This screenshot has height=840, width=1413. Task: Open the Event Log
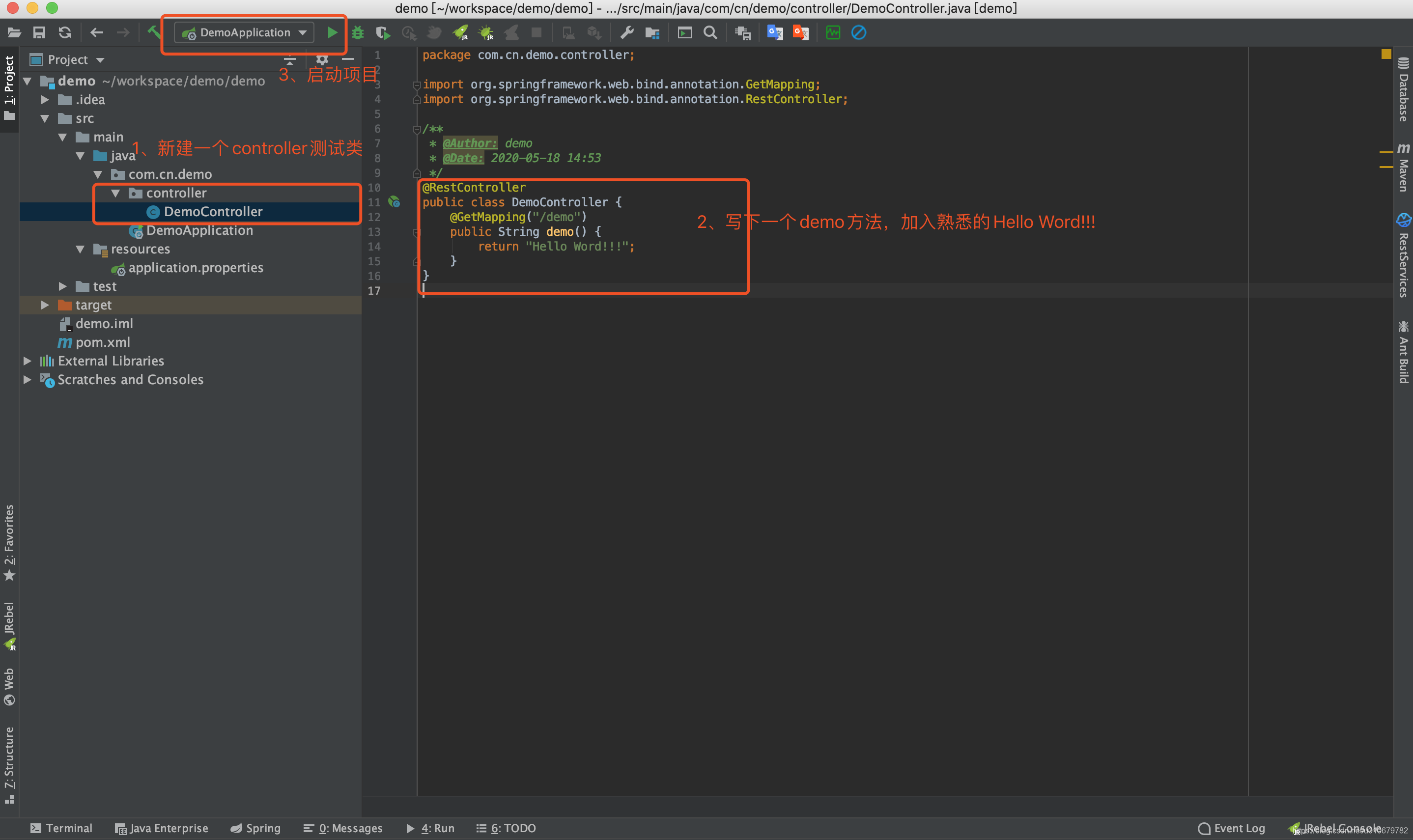(x=1231, y=828)
